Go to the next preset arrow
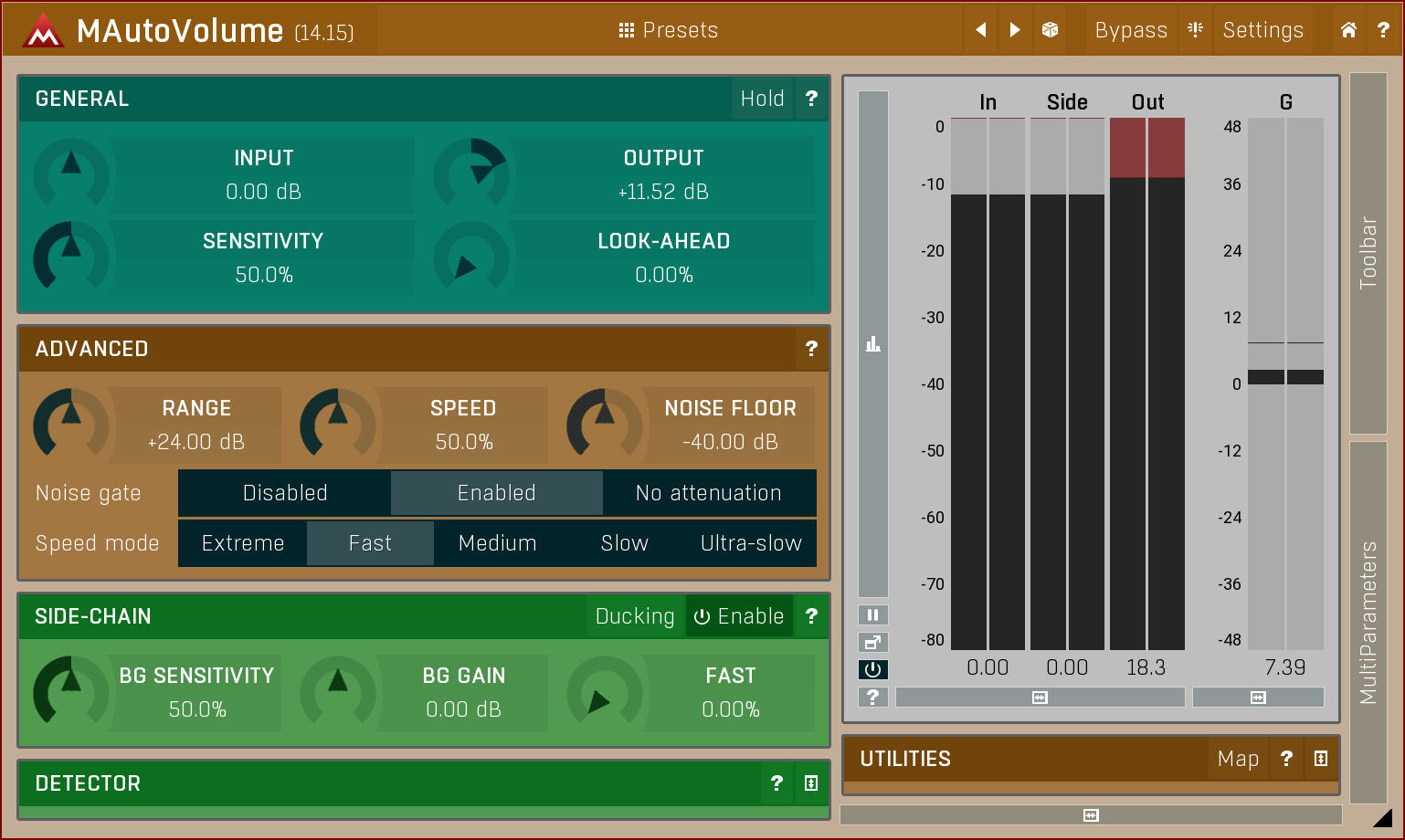The width and height of the screenshot is (1405, 840). 1014,30
